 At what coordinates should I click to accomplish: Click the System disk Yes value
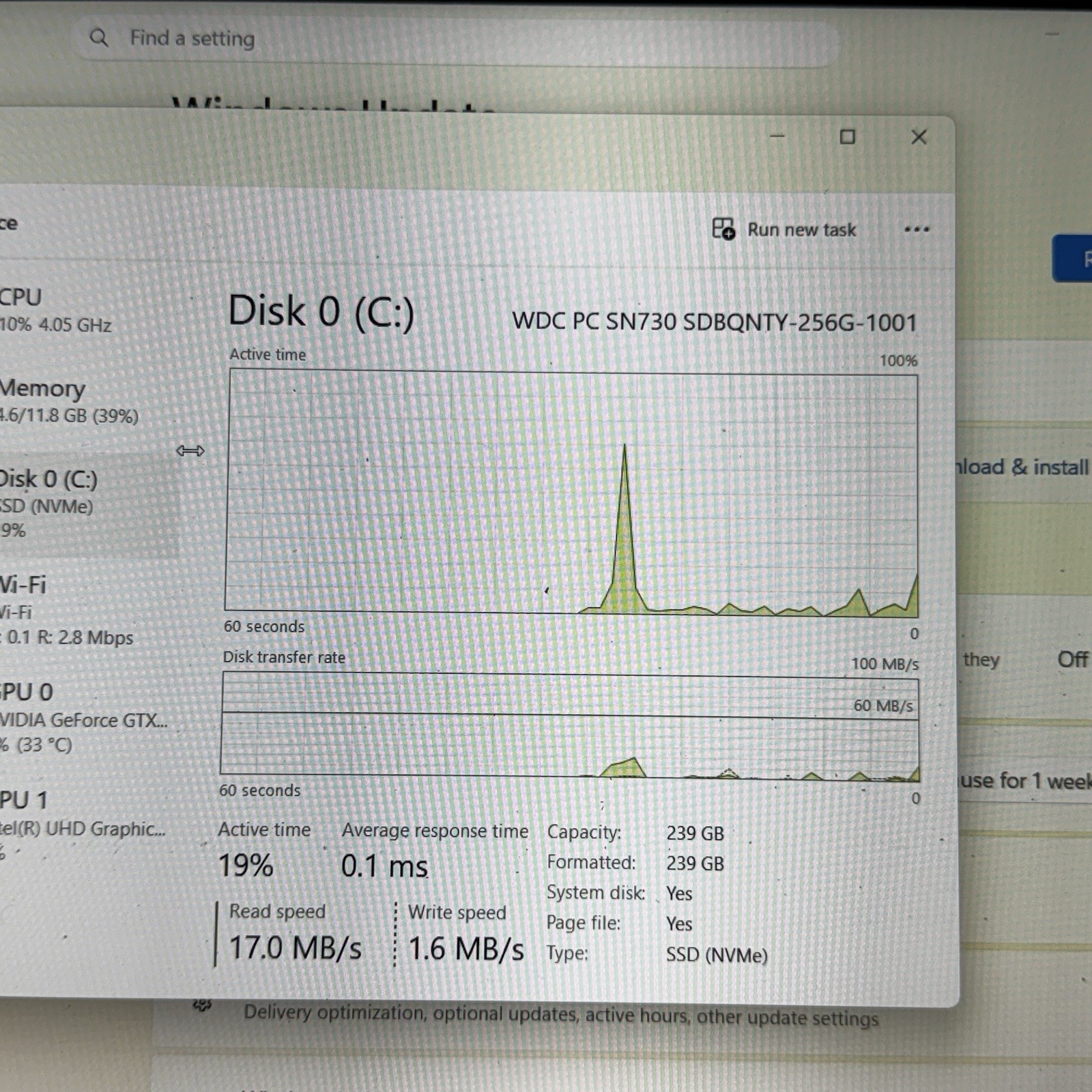679,893
